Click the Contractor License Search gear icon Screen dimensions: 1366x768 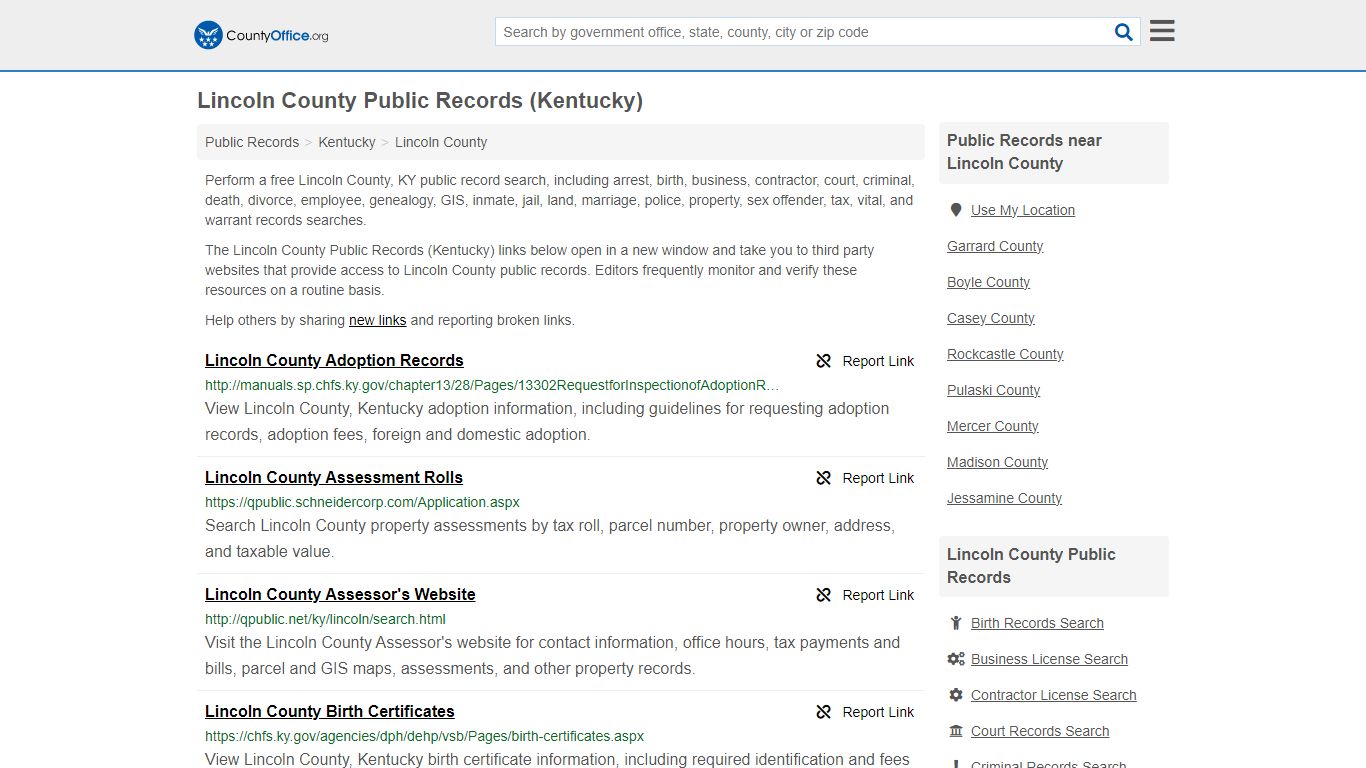coord(956,695)
